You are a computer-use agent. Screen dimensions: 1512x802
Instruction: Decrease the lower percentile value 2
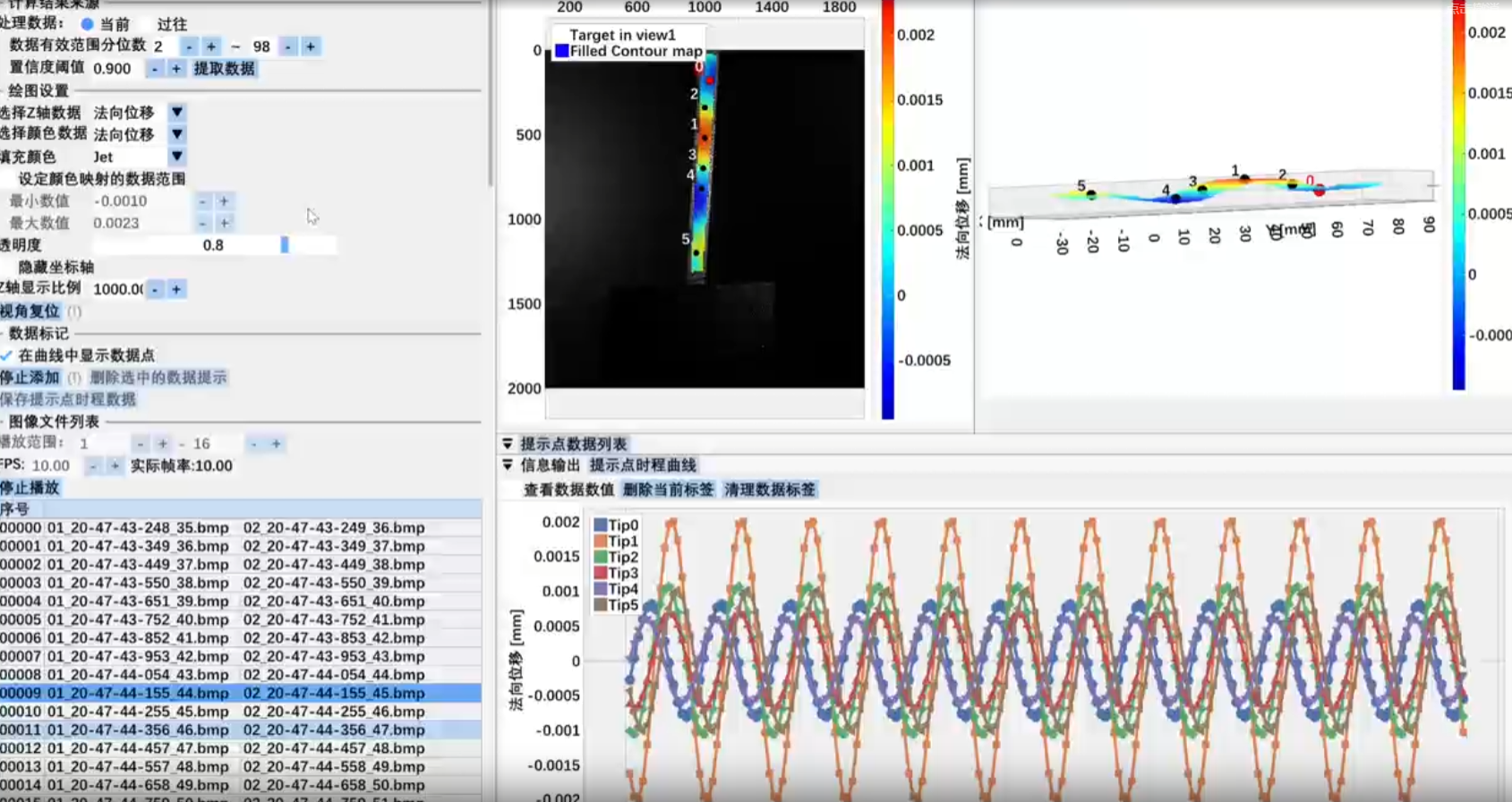click(x=189, y=47)
